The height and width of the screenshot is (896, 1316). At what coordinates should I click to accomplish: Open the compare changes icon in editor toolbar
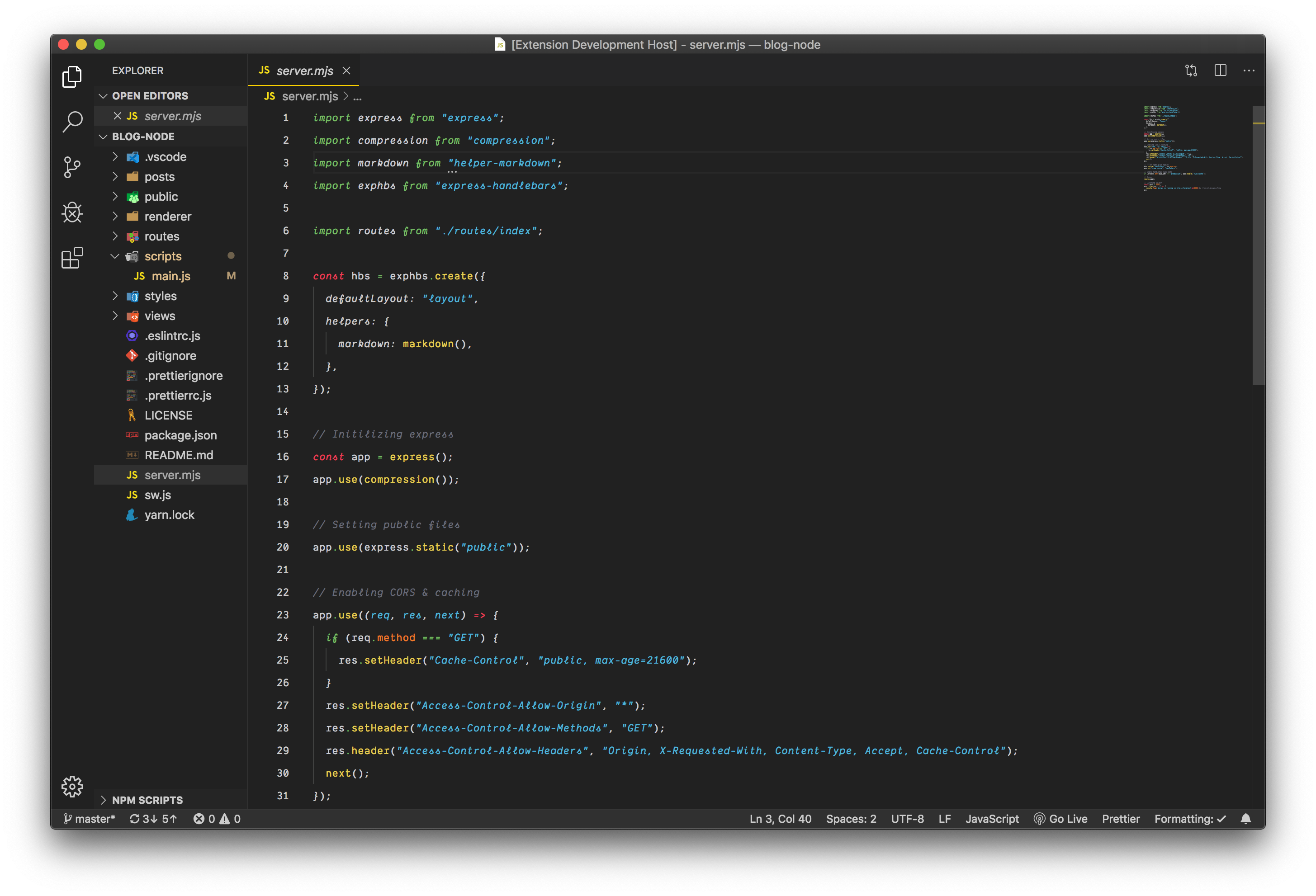tap(1191, 70)
